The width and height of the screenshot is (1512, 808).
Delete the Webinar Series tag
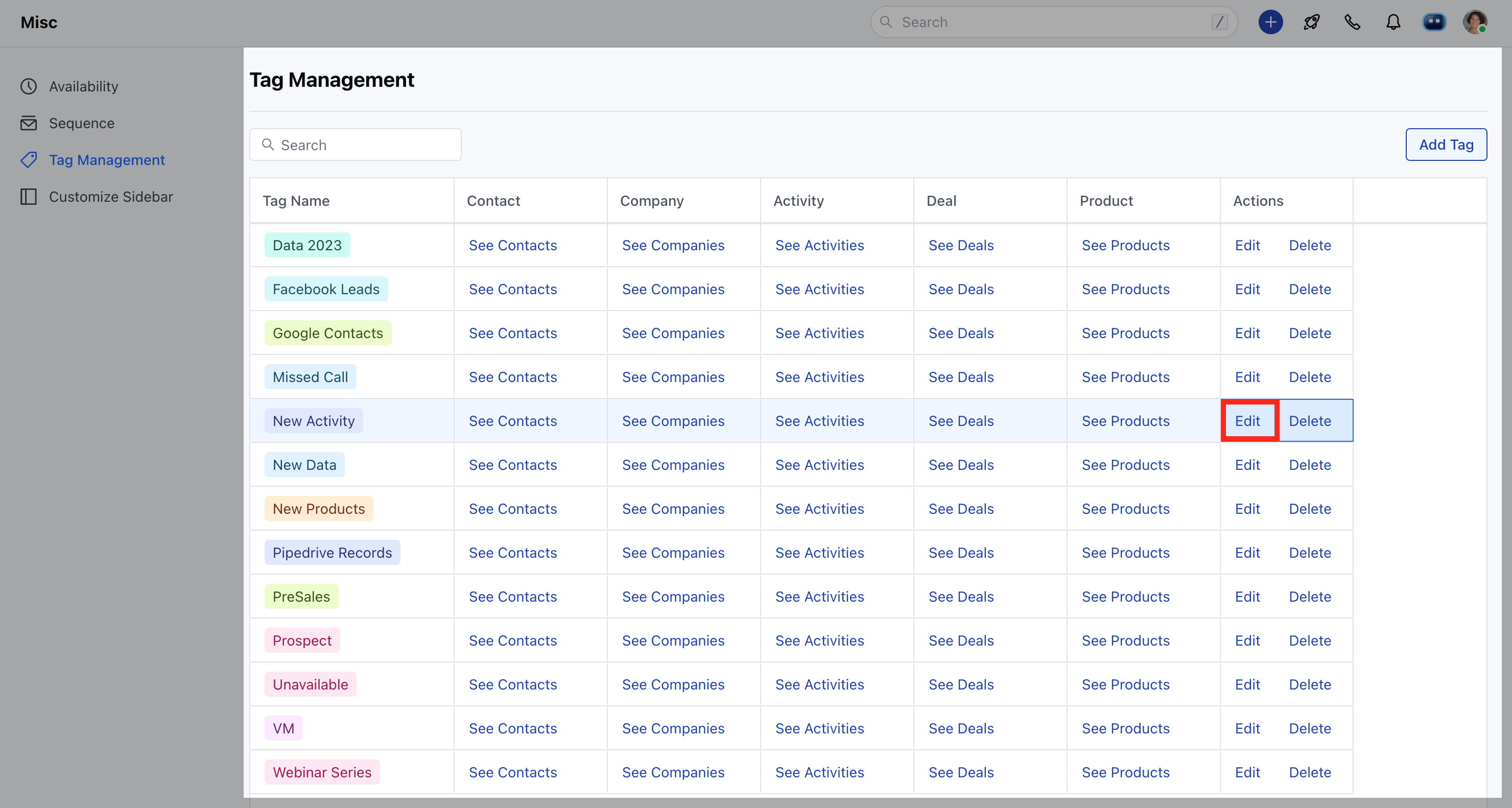click(1310, 772)
